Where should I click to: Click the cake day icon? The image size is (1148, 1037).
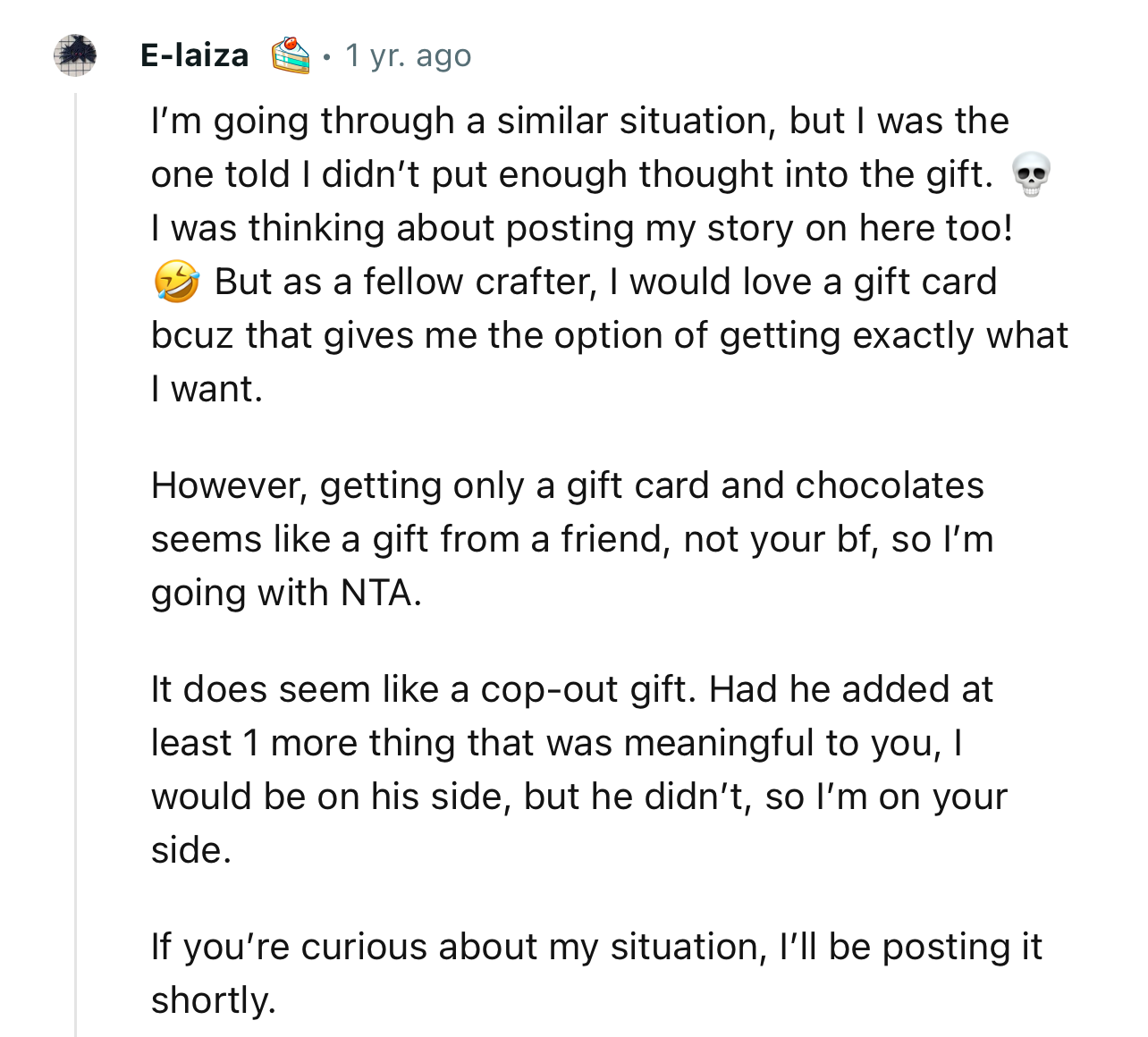pos(291,55)
